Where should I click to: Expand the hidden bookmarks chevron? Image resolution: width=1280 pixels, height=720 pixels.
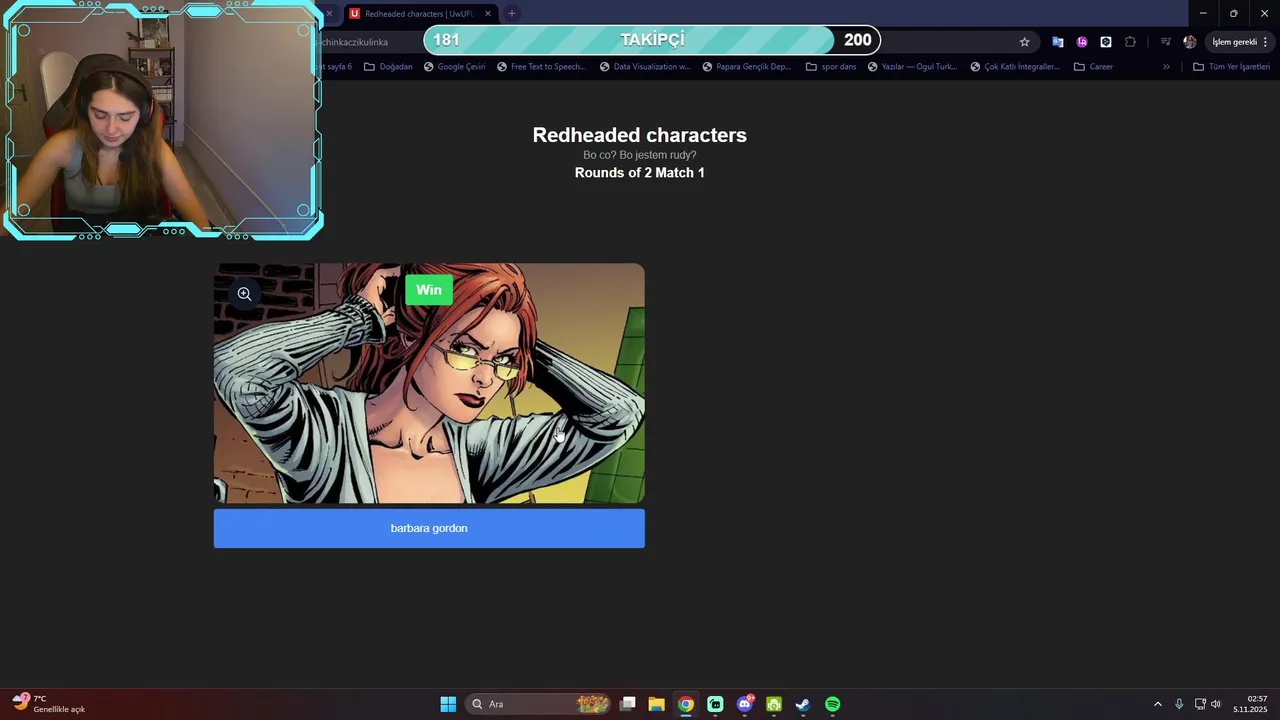(x=1166, y=67)
